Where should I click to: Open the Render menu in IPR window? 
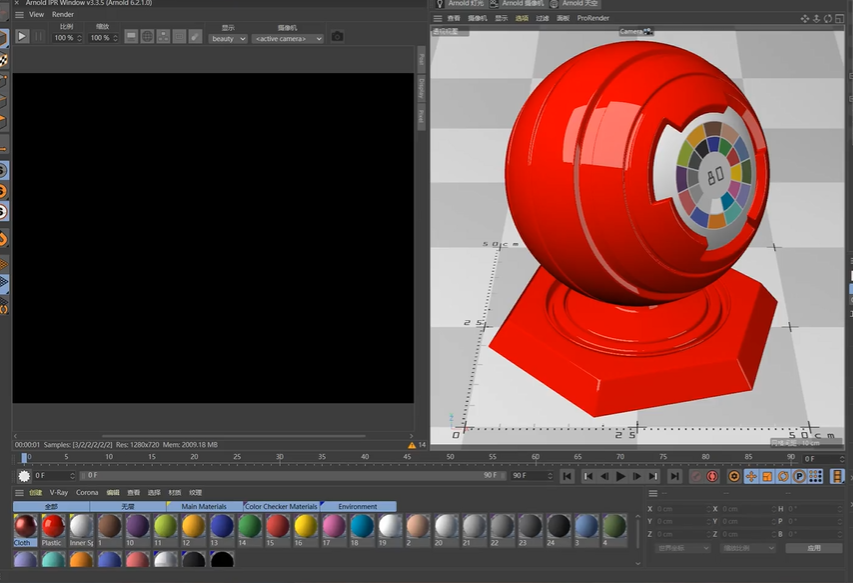pos(63,15)
